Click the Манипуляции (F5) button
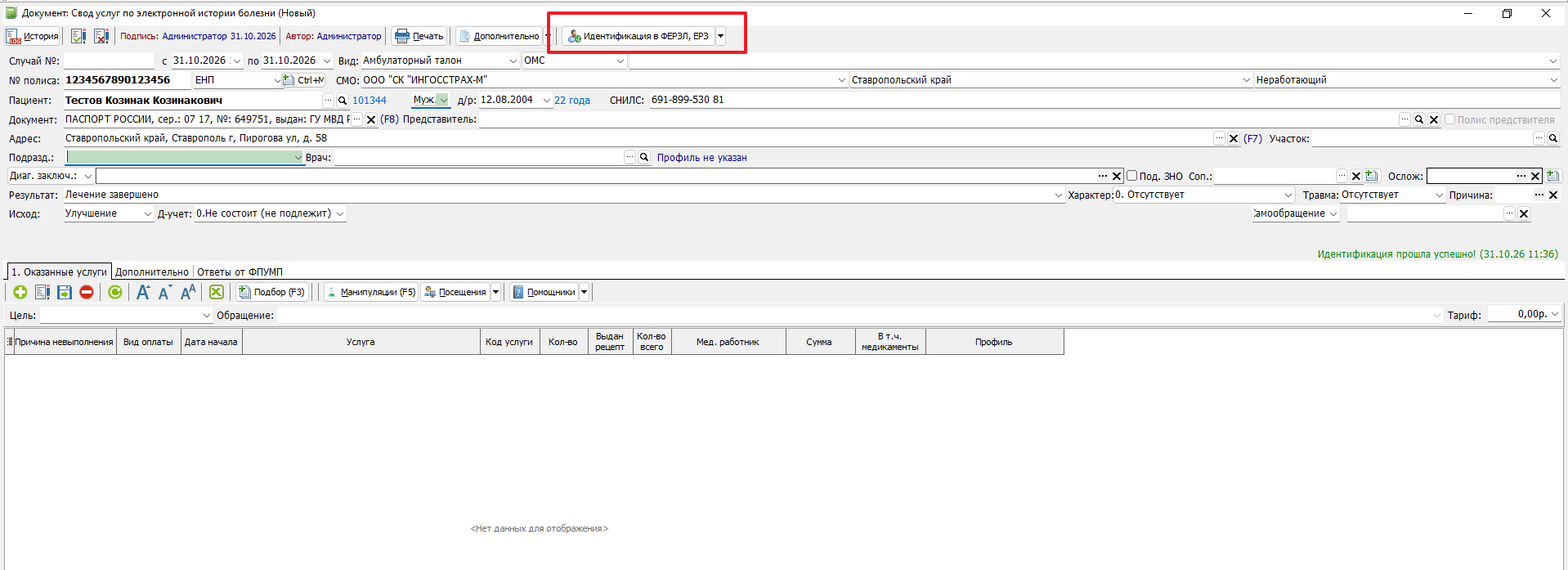This screenshot has height=570, width=1568. [371, 292]
